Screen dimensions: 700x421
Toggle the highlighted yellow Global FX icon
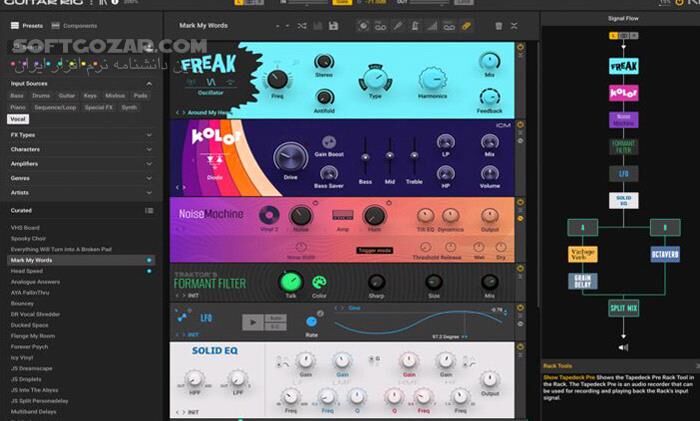pyautogui.click(x=466, y=26)
